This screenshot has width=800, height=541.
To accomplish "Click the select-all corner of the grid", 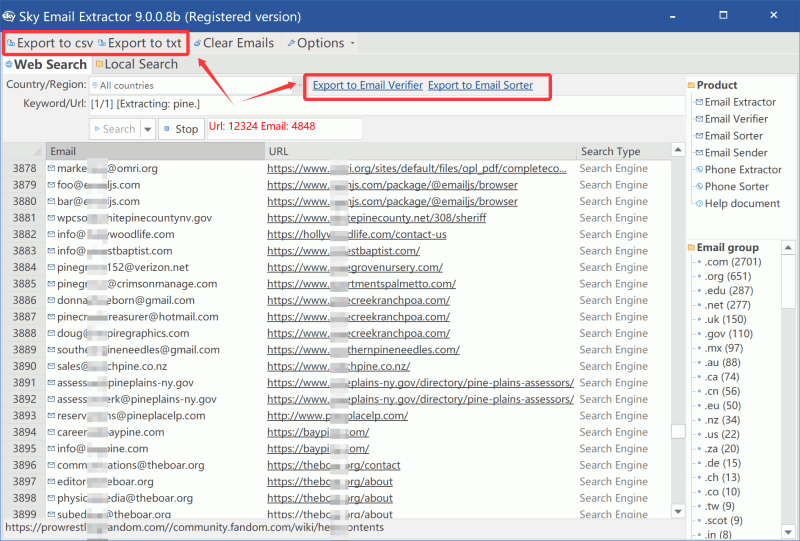I will tap(24, 152).
